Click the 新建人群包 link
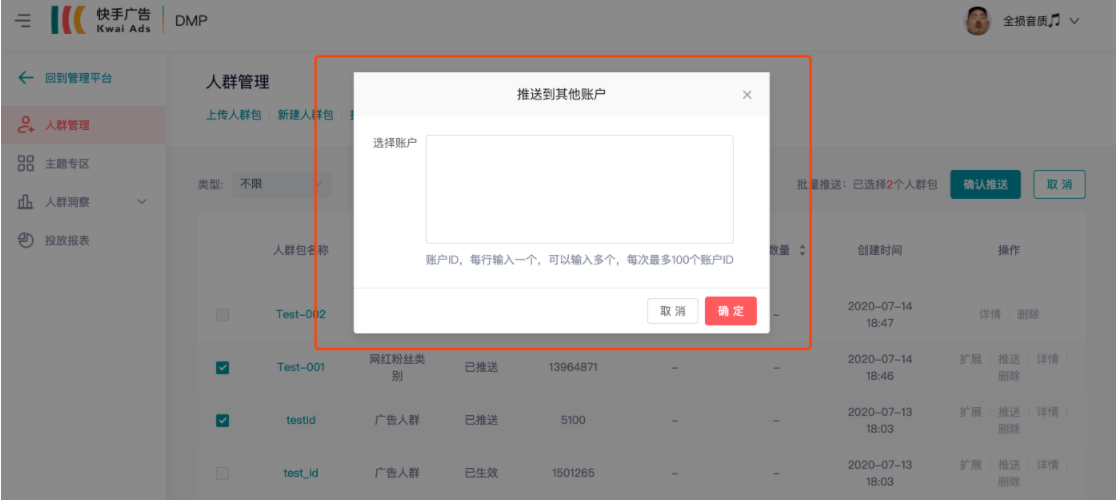The image size is (1118, 502). [306, 115]
